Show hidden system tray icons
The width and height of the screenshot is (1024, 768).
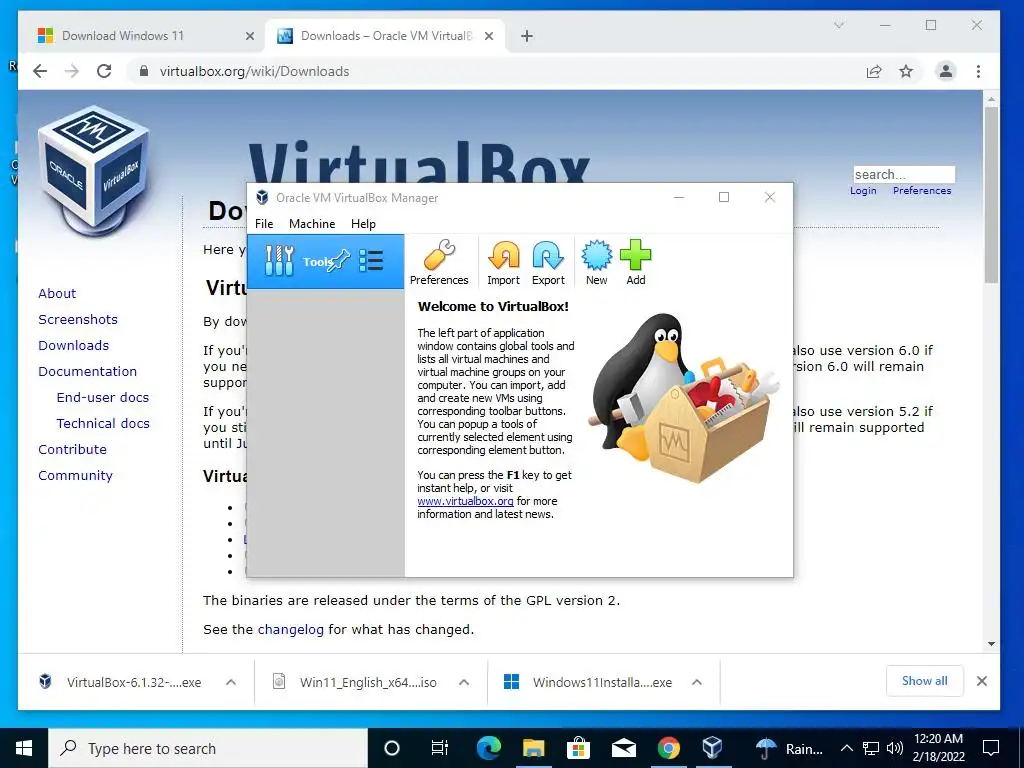(846, 748)
